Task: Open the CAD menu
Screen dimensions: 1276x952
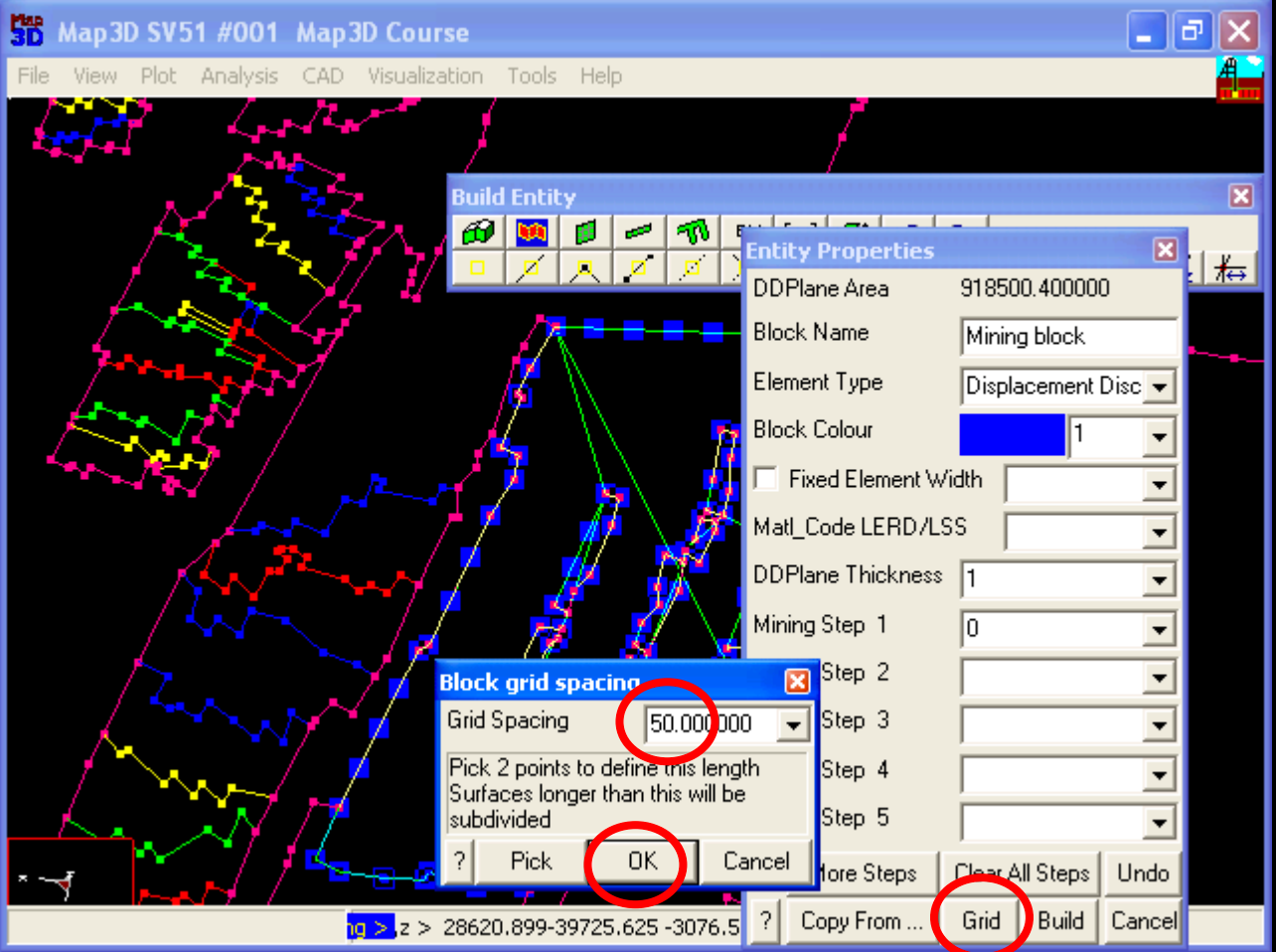Action: pyautogui.click(x=323, y=76)
